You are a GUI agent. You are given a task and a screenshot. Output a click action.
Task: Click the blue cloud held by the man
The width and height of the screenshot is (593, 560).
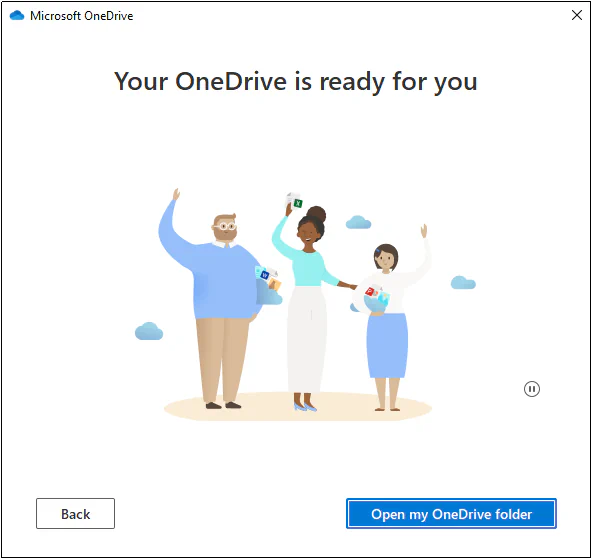pyautogui.click(x=269, y=293)
